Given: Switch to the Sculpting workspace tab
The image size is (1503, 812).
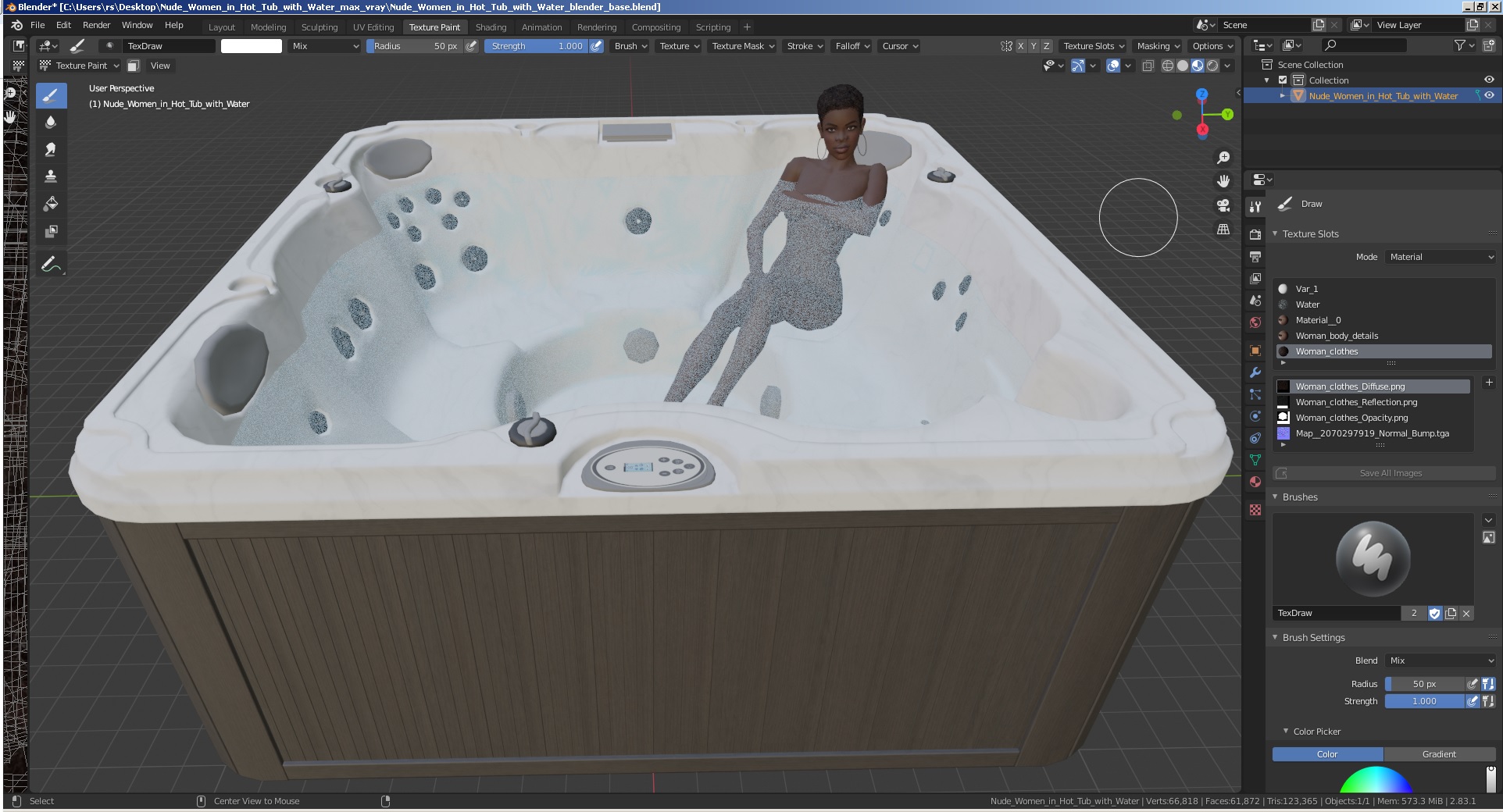Looking at the screenshot, I should (x=320, y=27).
